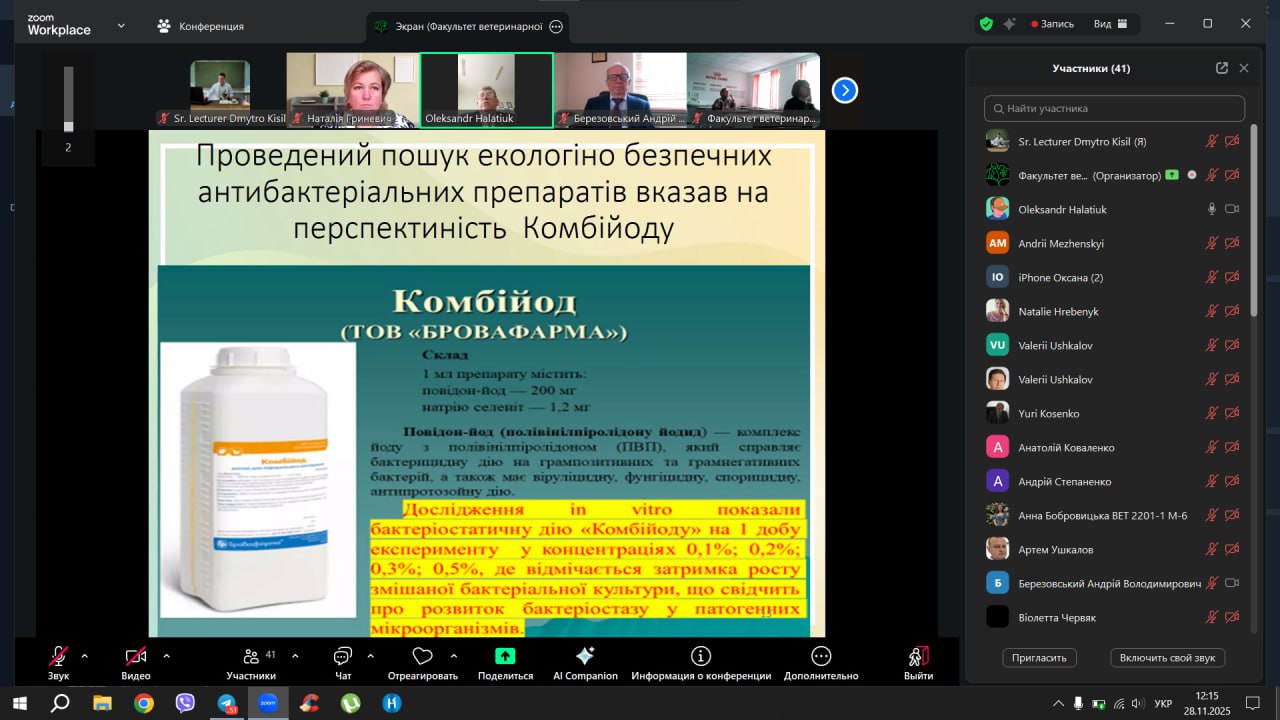Click the green Share screen icon

[x=505, y=656]
